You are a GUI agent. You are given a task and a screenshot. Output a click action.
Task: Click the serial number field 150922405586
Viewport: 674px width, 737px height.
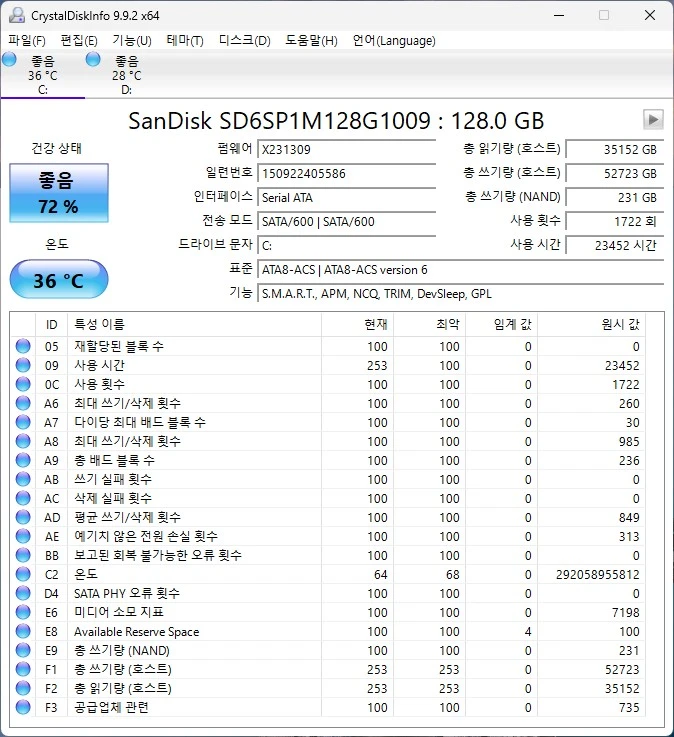347,173
